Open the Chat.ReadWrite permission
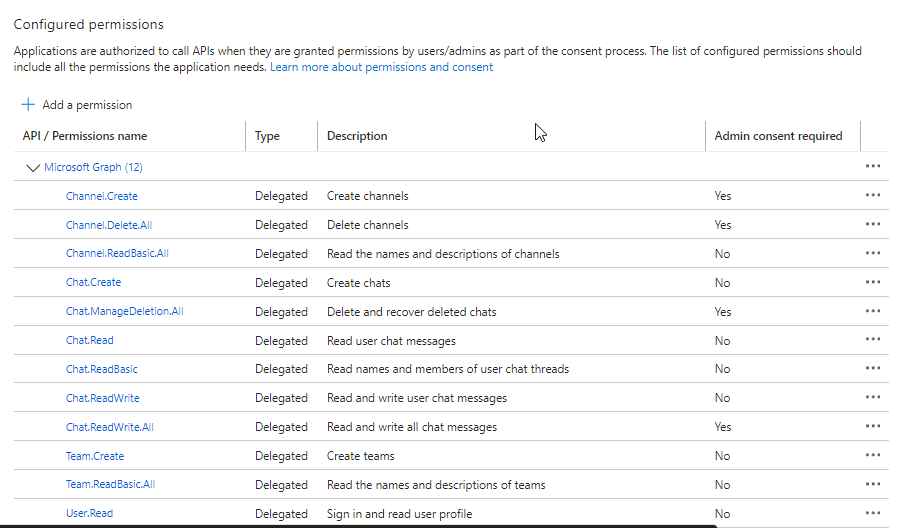 click(103, 398)
